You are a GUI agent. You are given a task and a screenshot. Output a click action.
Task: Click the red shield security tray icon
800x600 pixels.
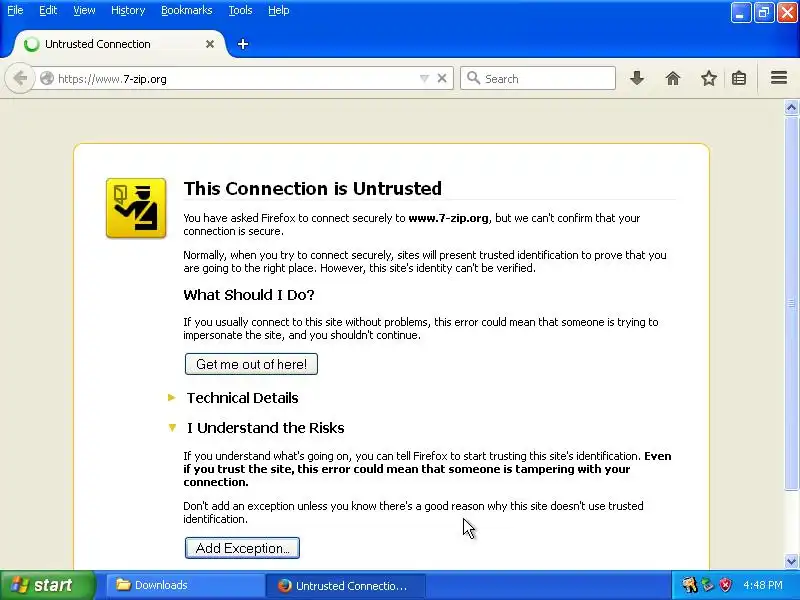pyautogui.click(x=725, y=585)
